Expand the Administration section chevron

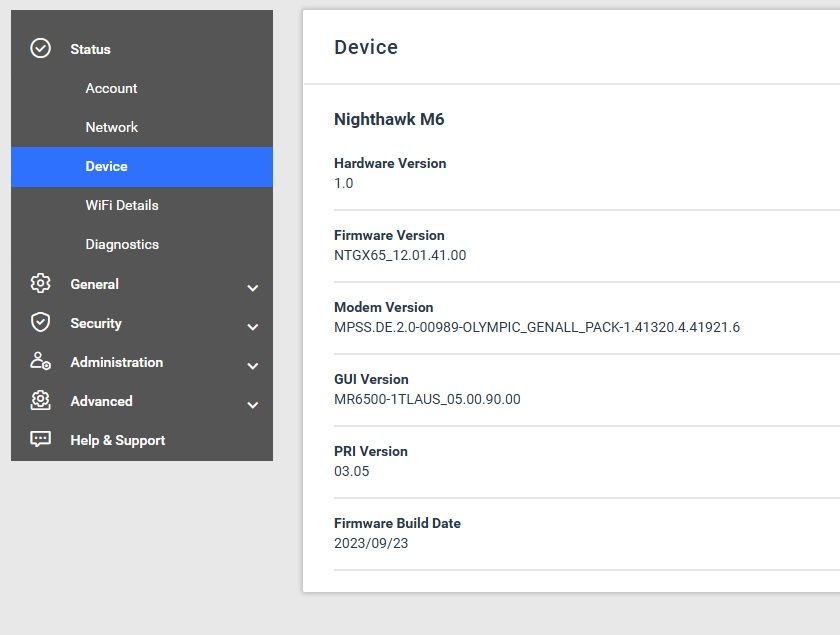coord(253,366)
